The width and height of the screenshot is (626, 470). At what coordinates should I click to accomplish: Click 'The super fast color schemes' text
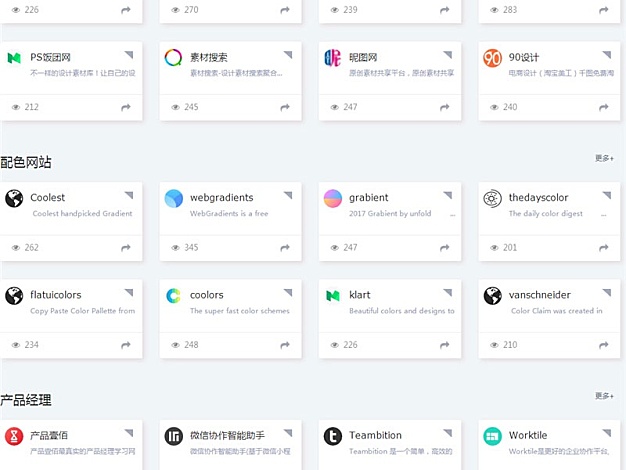240,311
